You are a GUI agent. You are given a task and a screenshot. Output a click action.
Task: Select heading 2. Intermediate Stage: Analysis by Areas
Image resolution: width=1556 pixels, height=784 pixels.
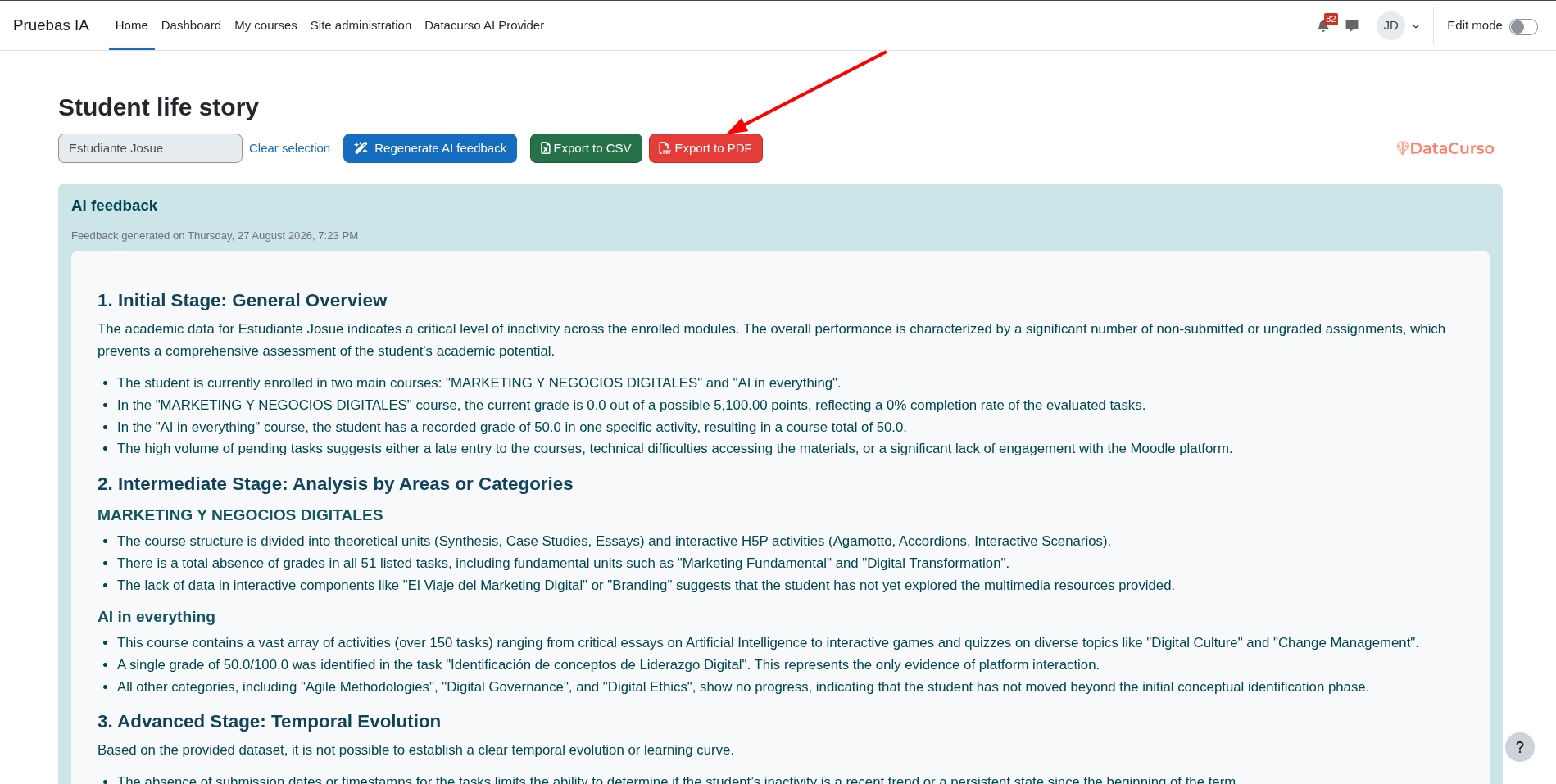(335, 484)
